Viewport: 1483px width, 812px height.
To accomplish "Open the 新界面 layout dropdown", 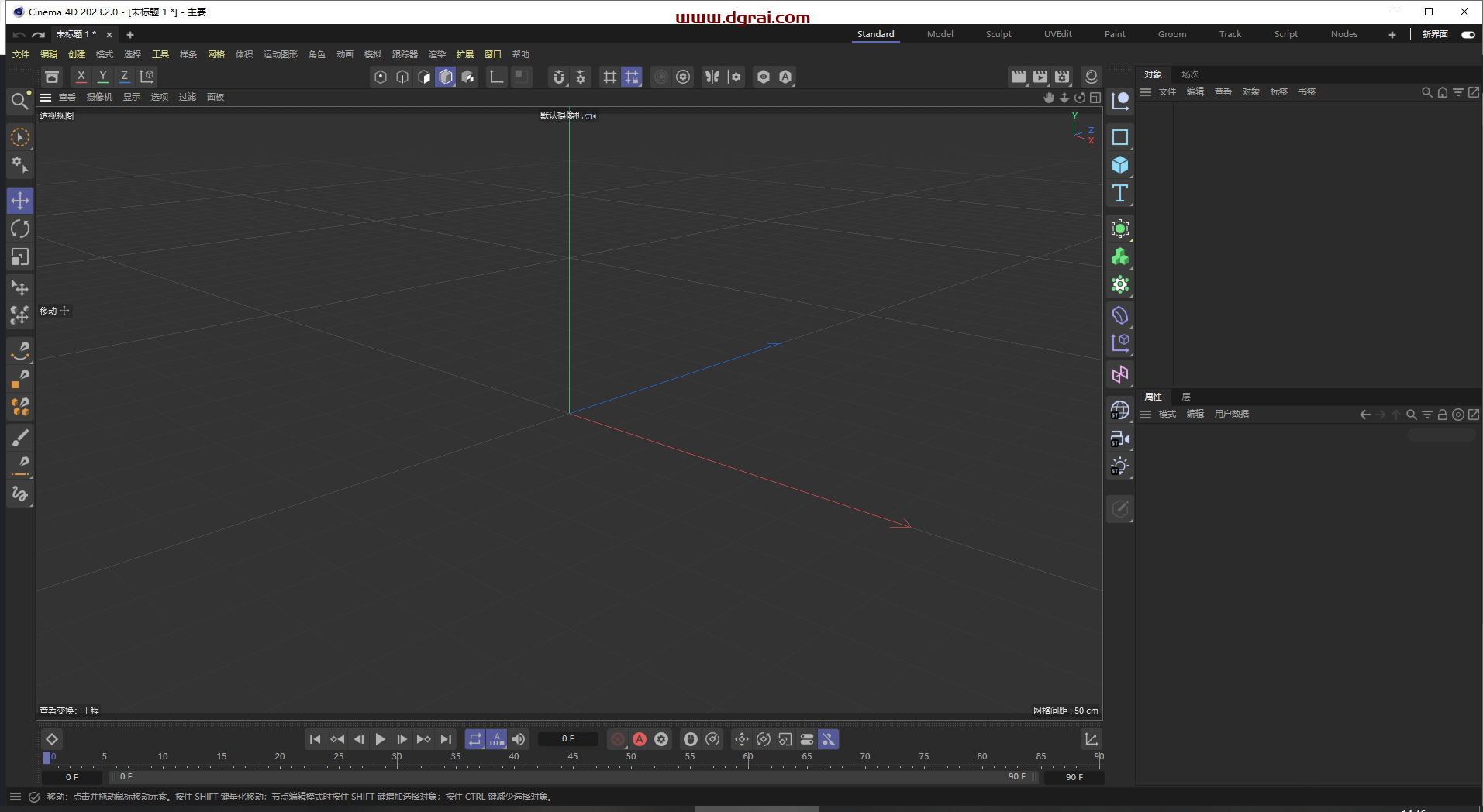I will [1433, 34].
